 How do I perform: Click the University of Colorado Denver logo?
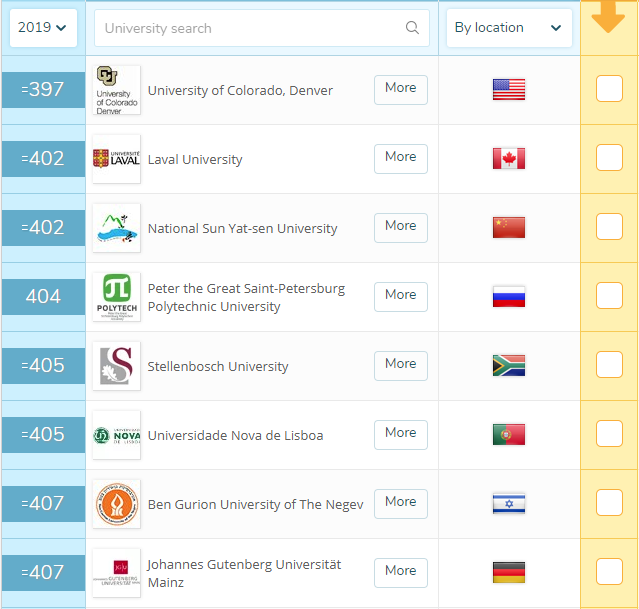coord(116,90)
